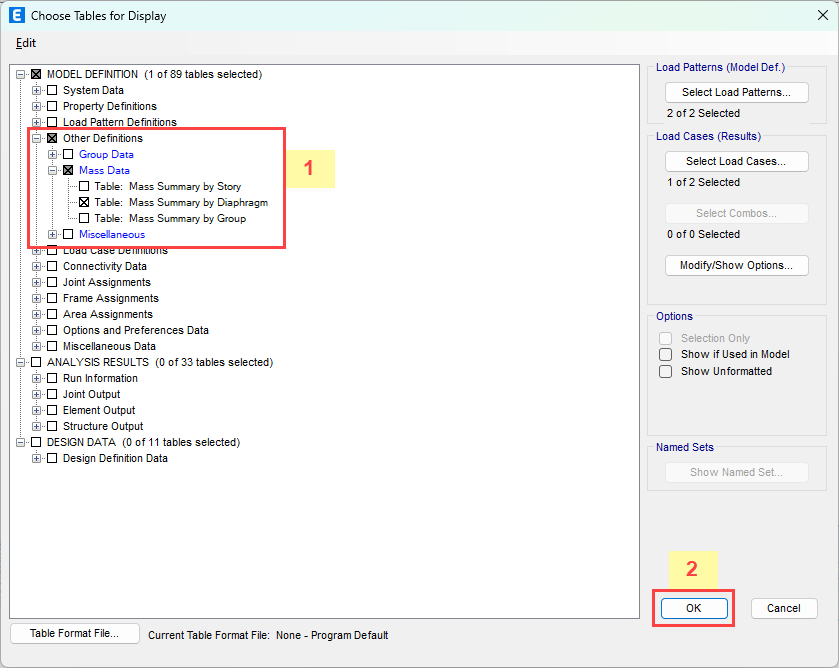Open the Edit menu
Viewport: 839px width, 668px height.
[26, 43]
